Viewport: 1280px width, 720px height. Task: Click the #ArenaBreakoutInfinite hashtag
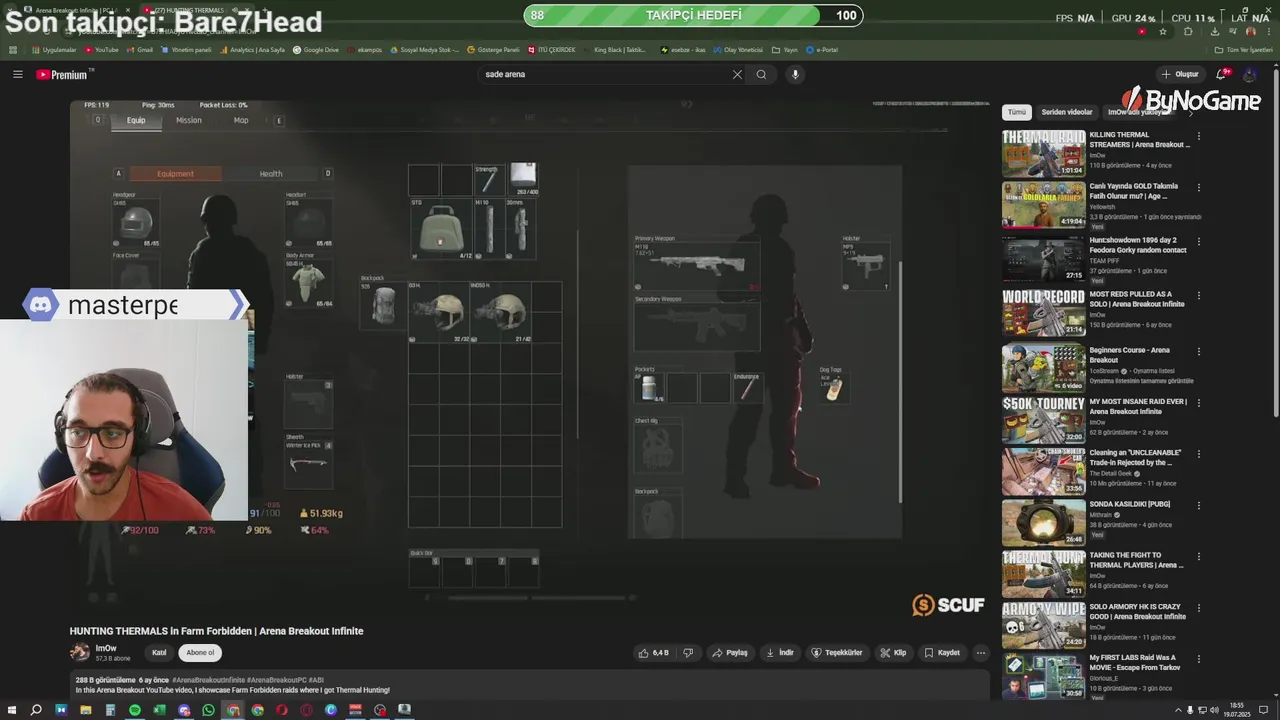click(209, 680)
